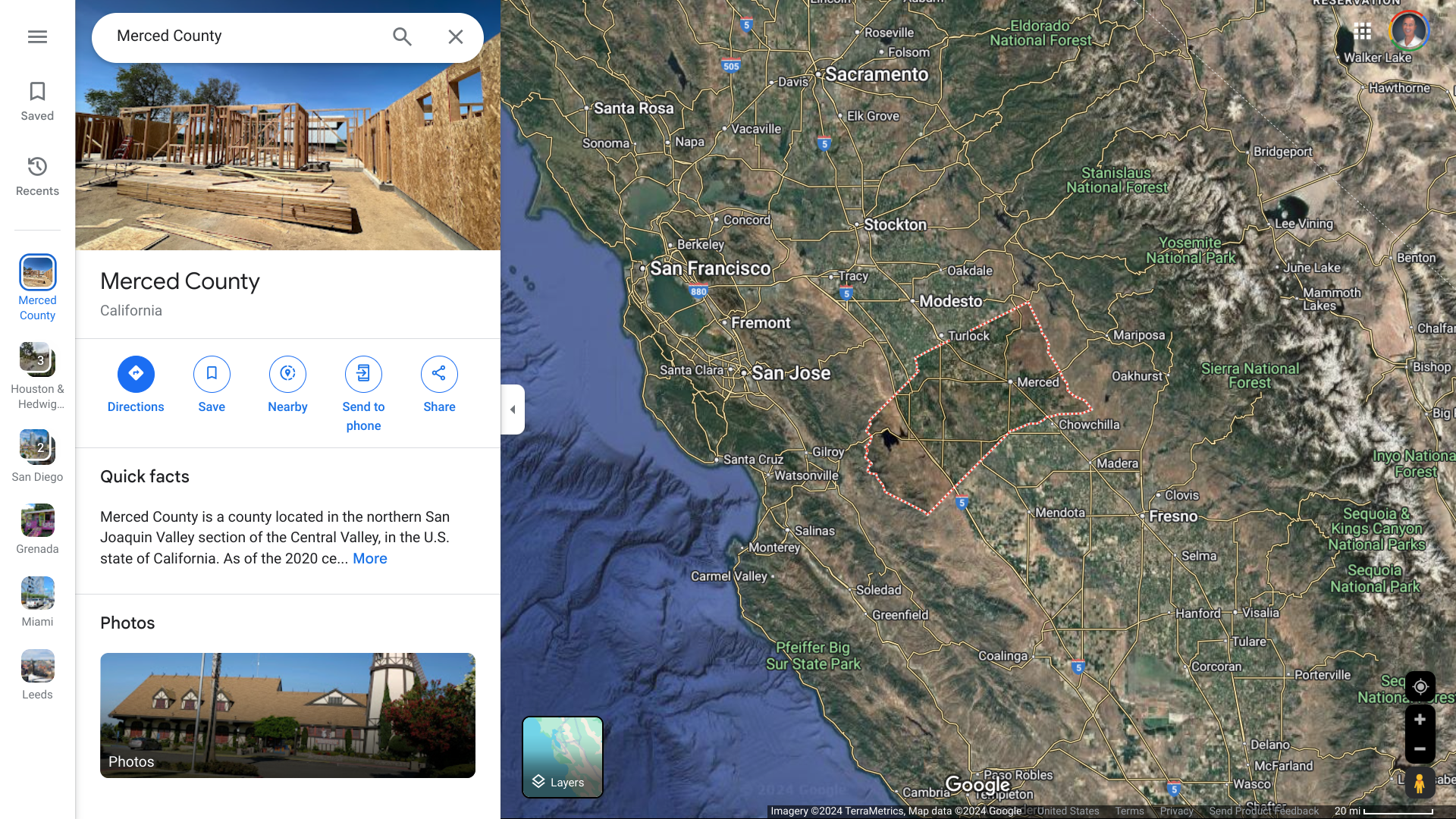Zoom out of the map
1456x819 pixels.
coord(1420,748)
